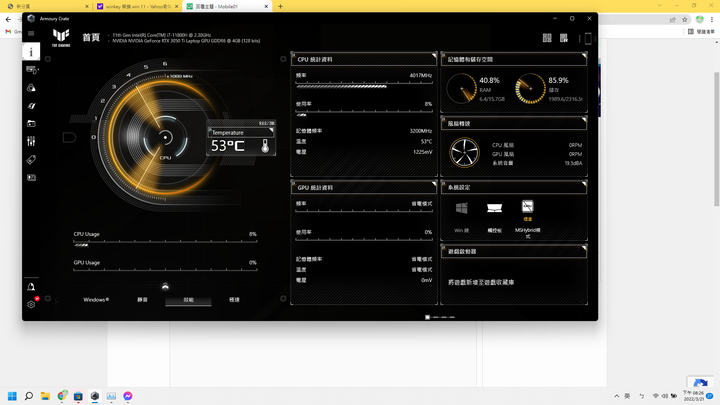Image resolution: width=720 pixels, height=405 pixels.
Task: Click the CPU Usage bar under gauge
Action: click(x=165, y=243)
